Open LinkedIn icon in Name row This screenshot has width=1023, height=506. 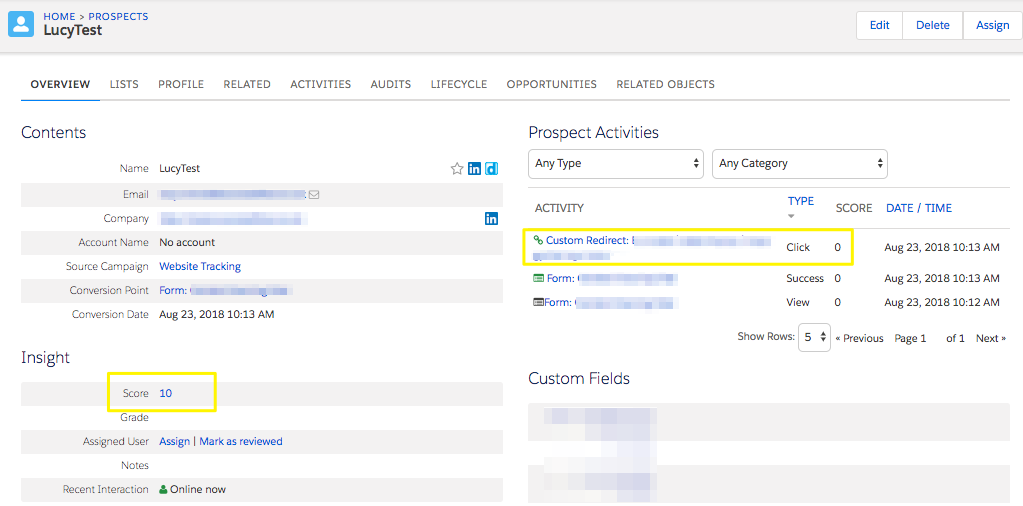coord(474,169)
